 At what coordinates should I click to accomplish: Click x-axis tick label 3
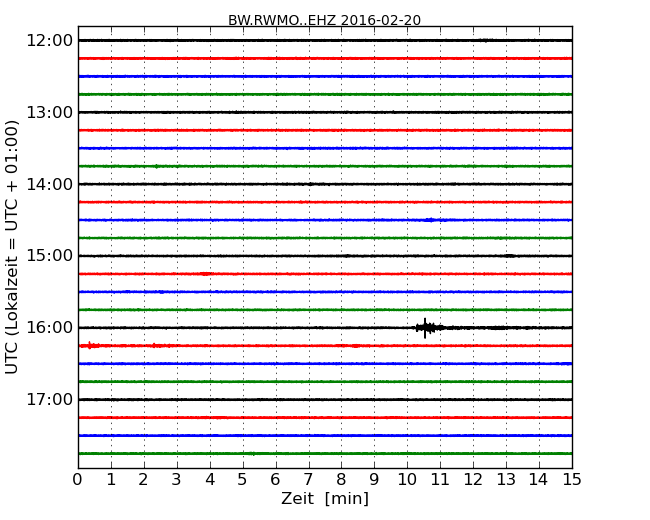tap(177, 480)
